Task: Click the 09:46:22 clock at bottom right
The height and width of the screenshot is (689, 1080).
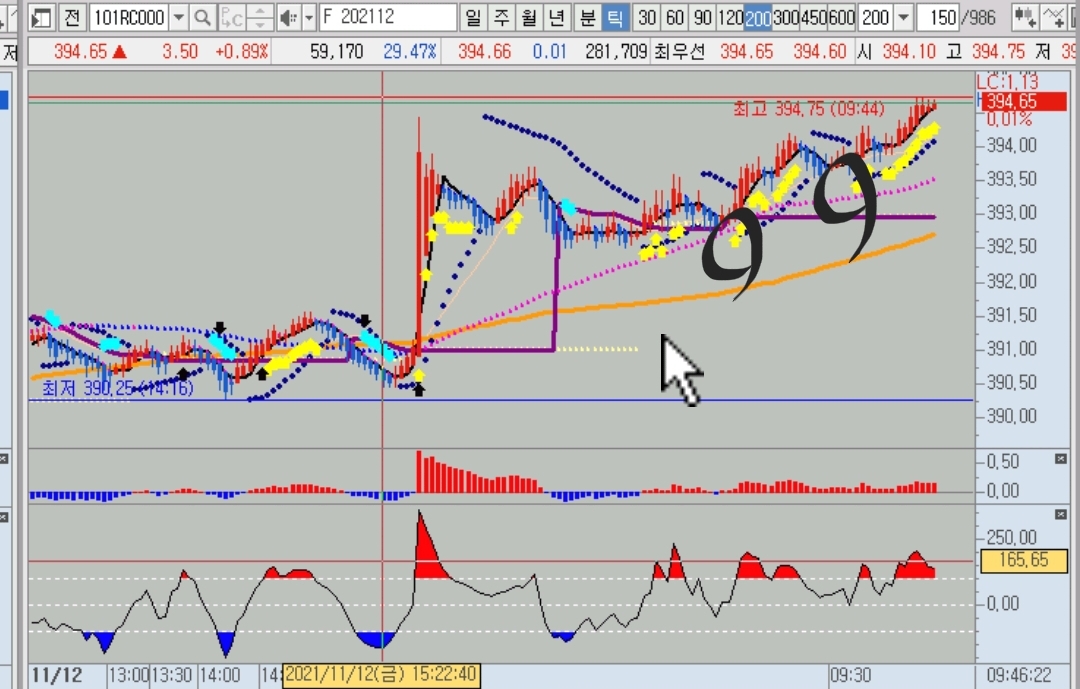Action: click(x=1019, y=675)
